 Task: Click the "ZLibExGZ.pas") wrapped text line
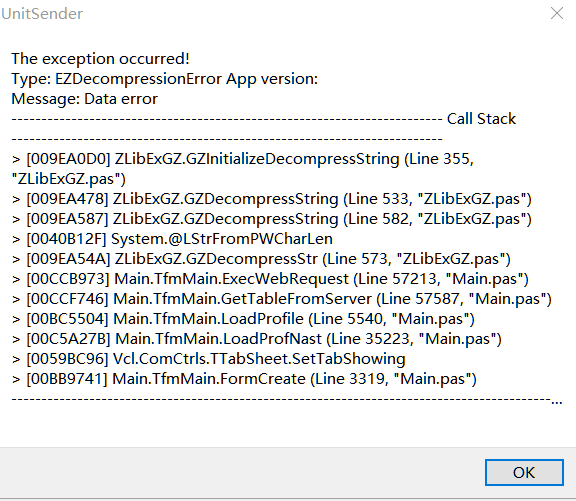69,179
